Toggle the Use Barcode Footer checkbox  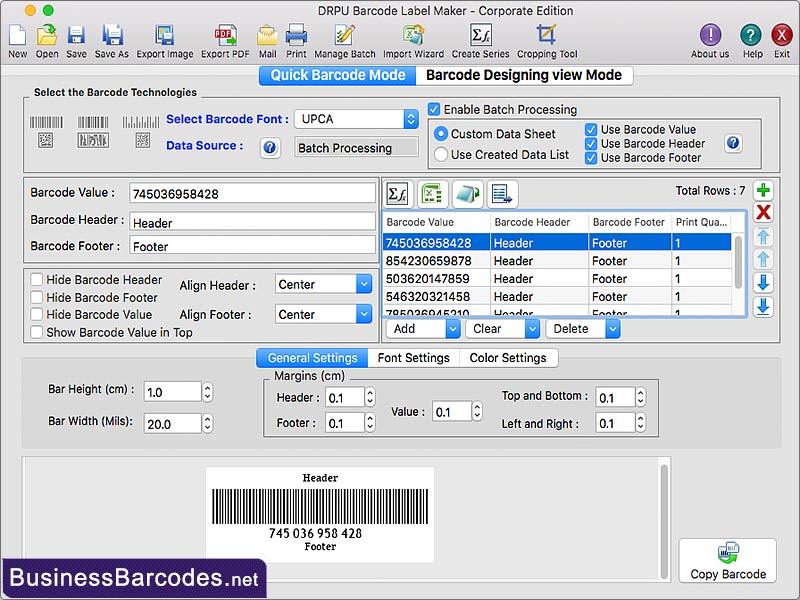coord(593,158)
